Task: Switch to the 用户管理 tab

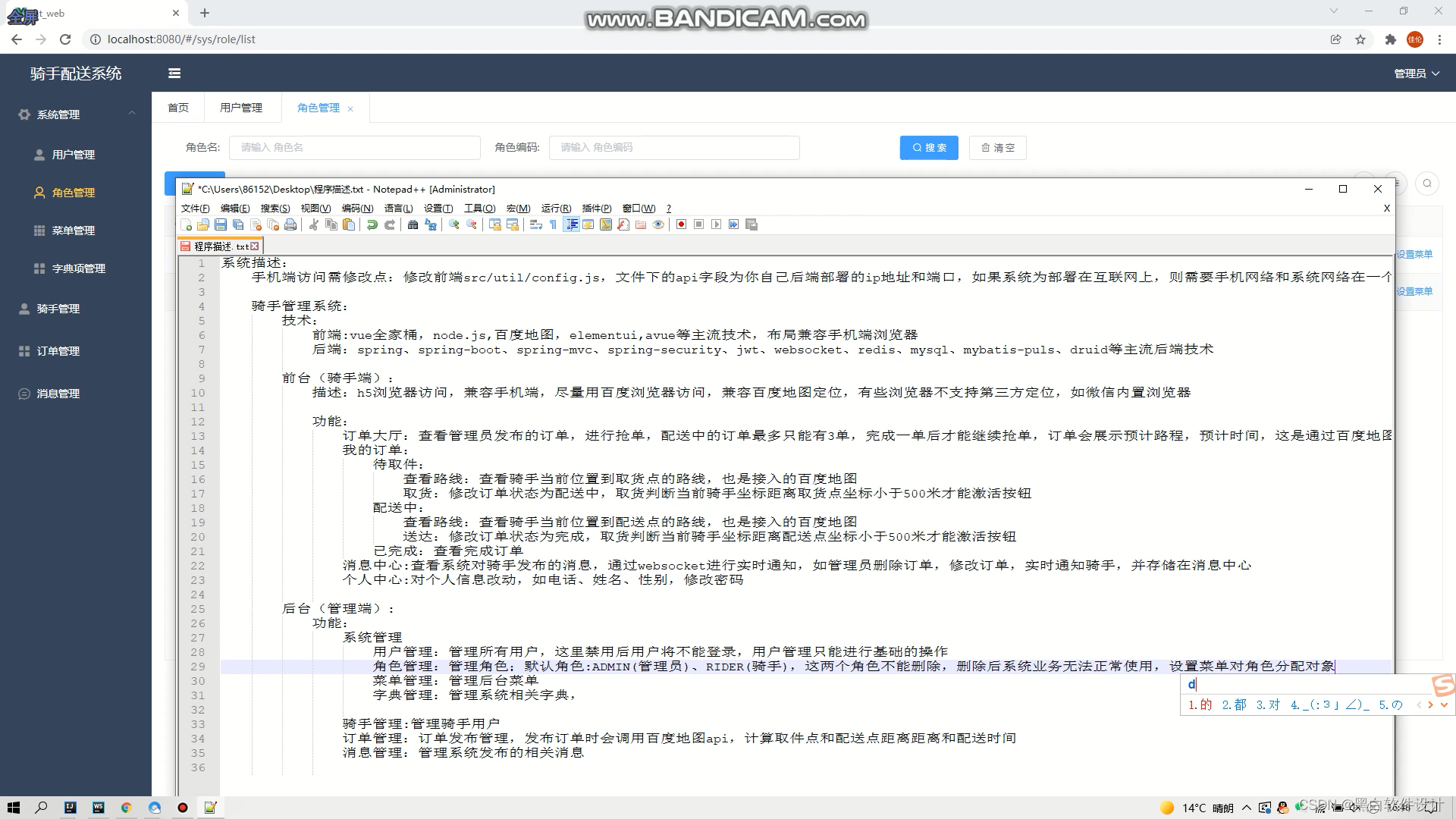Action: click(x=241, y=108)
